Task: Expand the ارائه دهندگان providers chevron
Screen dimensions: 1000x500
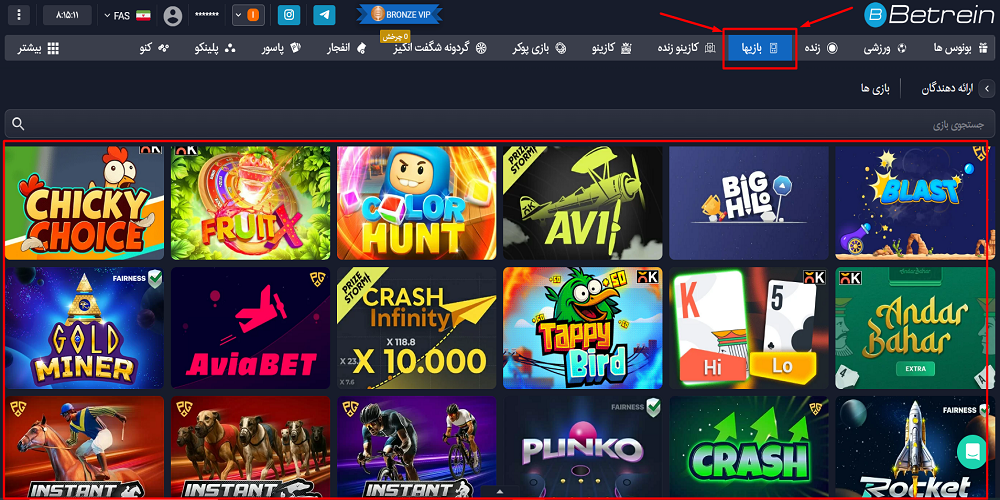Action: (x=986, y=89)
